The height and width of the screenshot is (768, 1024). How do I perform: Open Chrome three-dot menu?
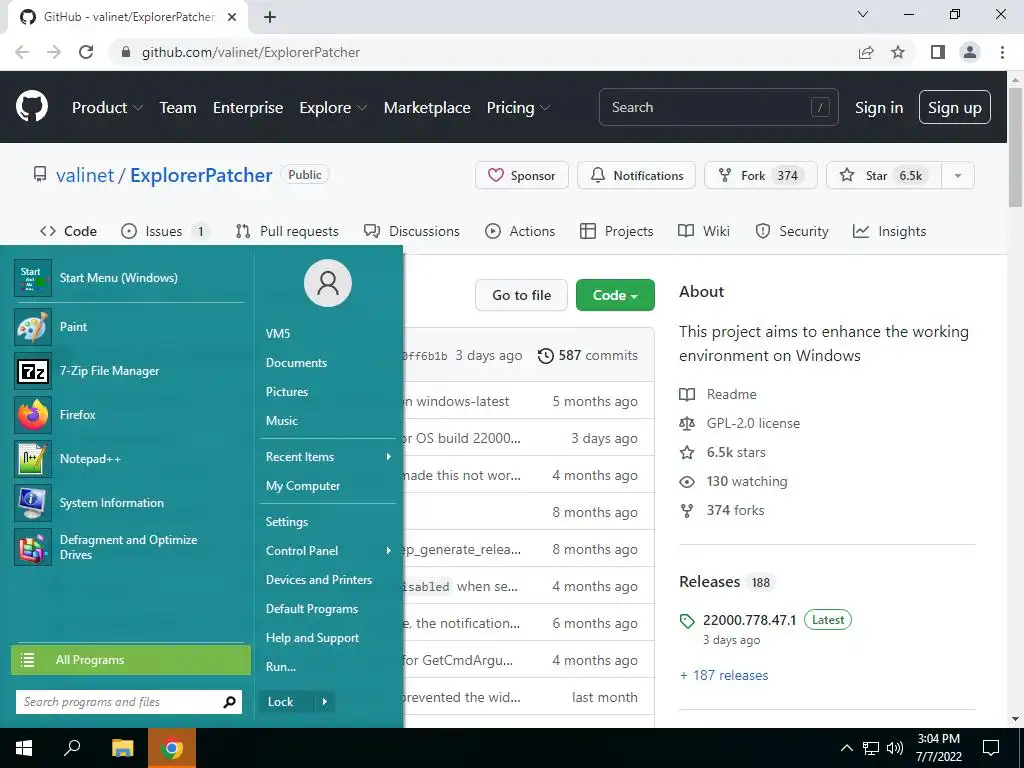point(1002,52)
